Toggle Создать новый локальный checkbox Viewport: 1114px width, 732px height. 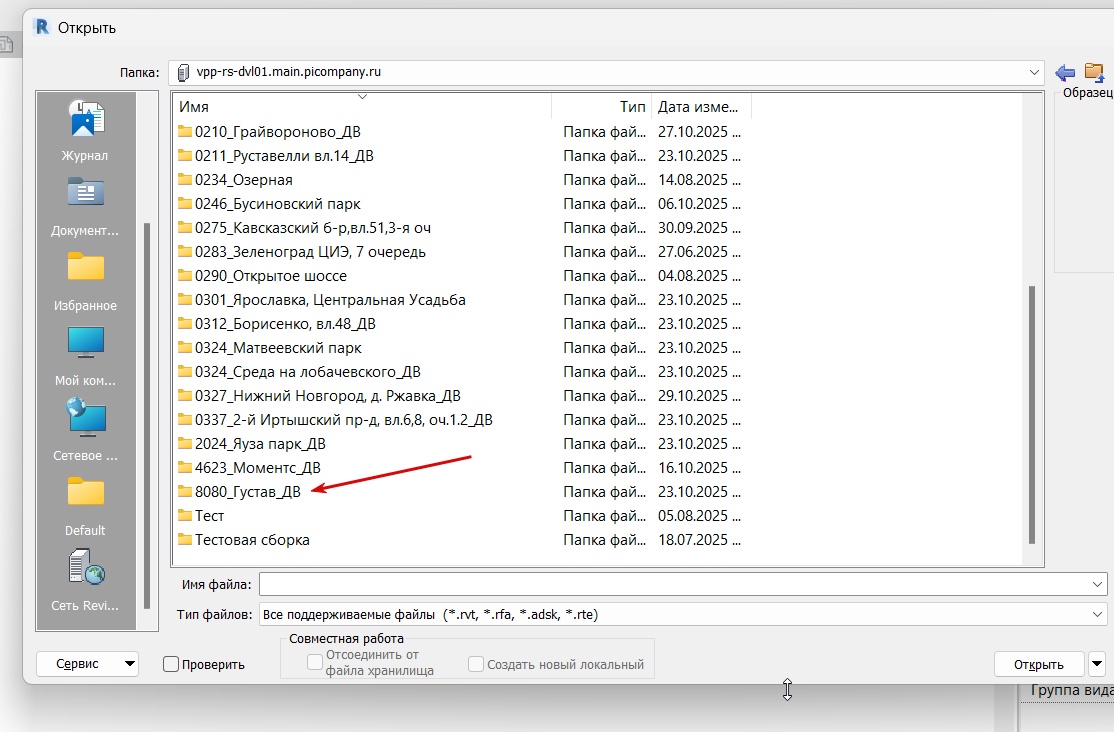[476, 664]
